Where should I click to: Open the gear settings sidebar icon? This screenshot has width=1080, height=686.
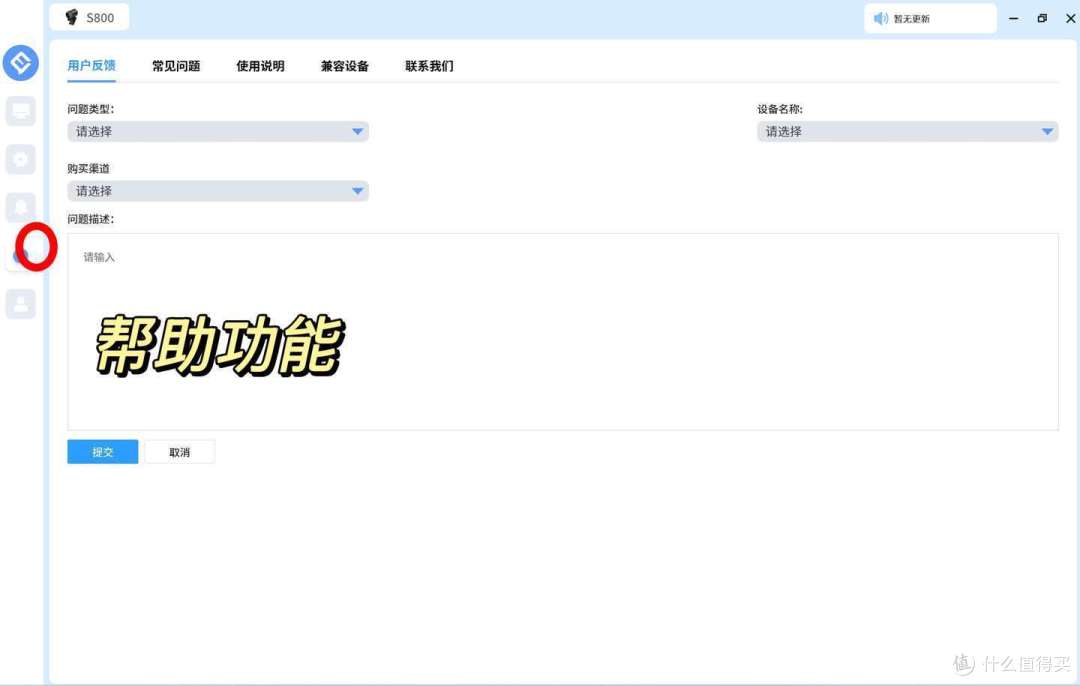21,159
